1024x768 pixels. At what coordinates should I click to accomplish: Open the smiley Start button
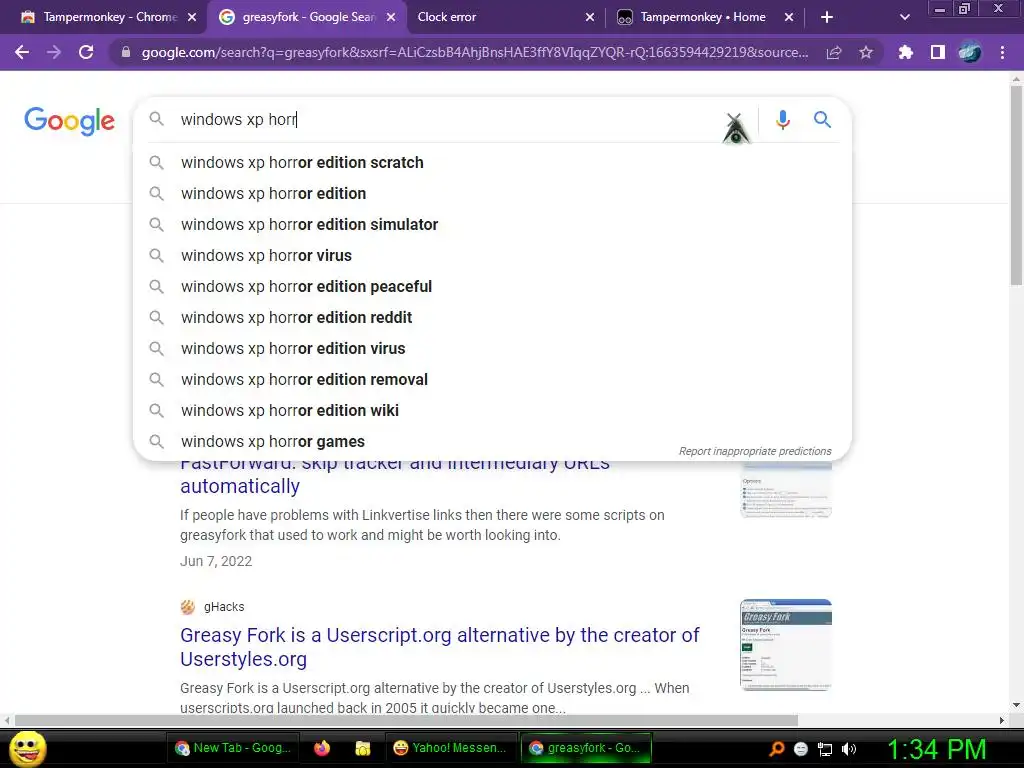[28, 748]
